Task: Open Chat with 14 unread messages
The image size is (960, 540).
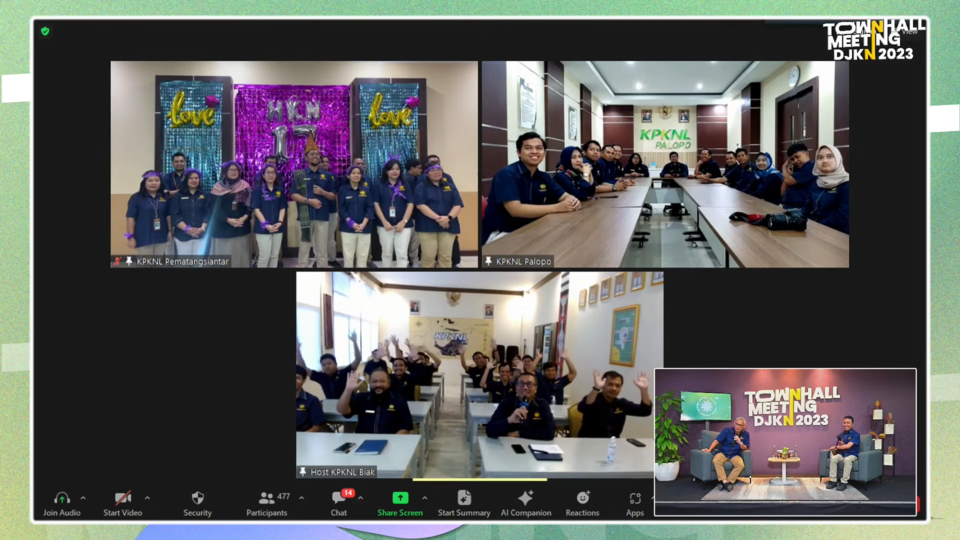Action: [x=339, y=498]
